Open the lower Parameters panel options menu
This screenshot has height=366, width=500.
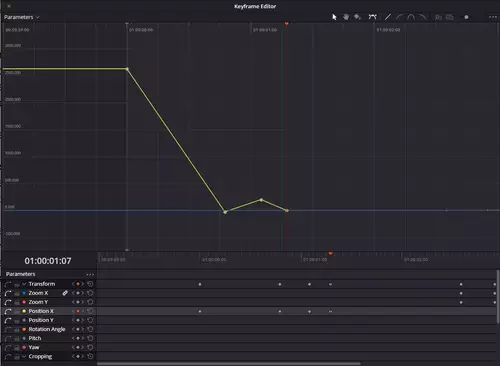point(90,274)
